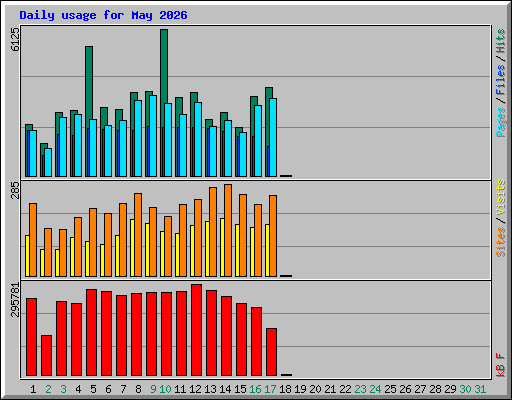512x400 pixels.
Task: Click day label 27 on x-axis
Action: [x=420, y=389]
